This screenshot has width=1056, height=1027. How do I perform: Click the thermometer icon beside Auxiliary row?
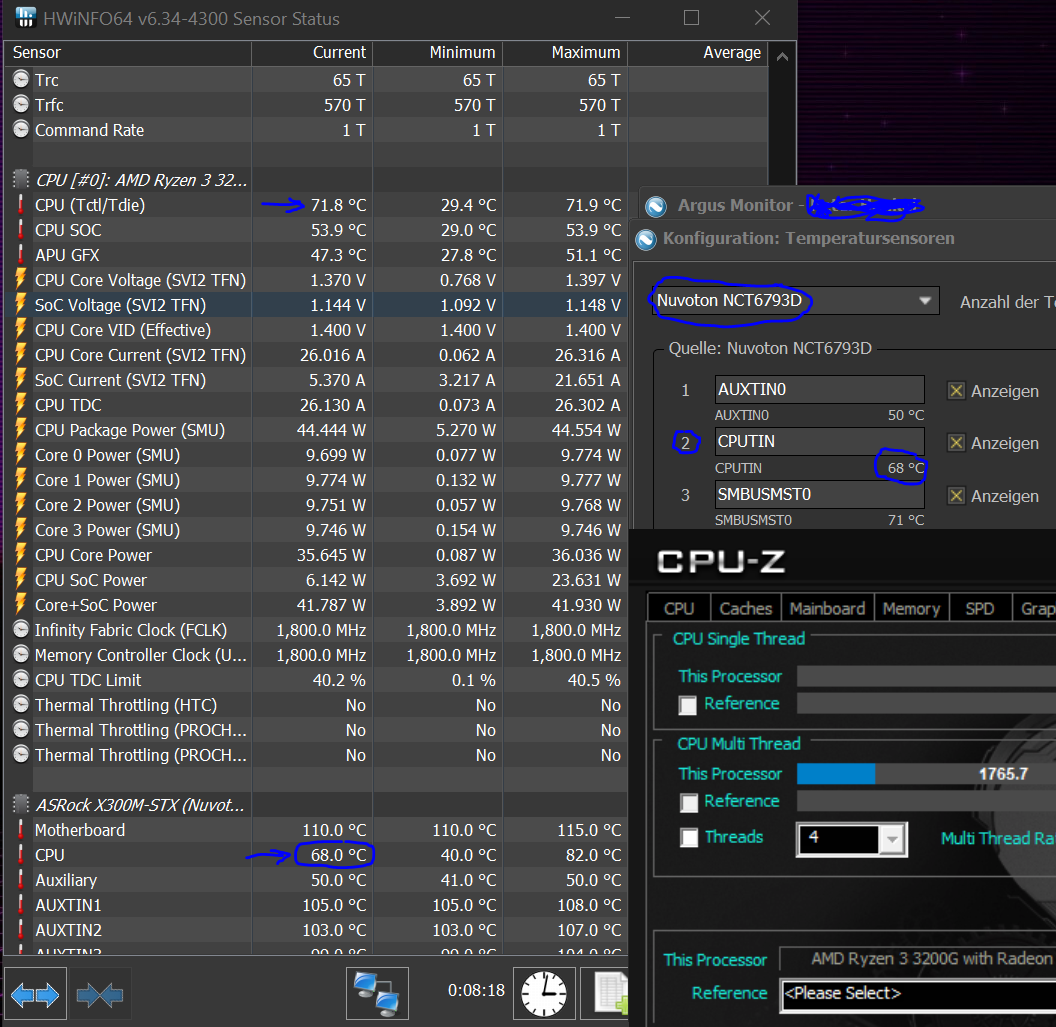21,880
